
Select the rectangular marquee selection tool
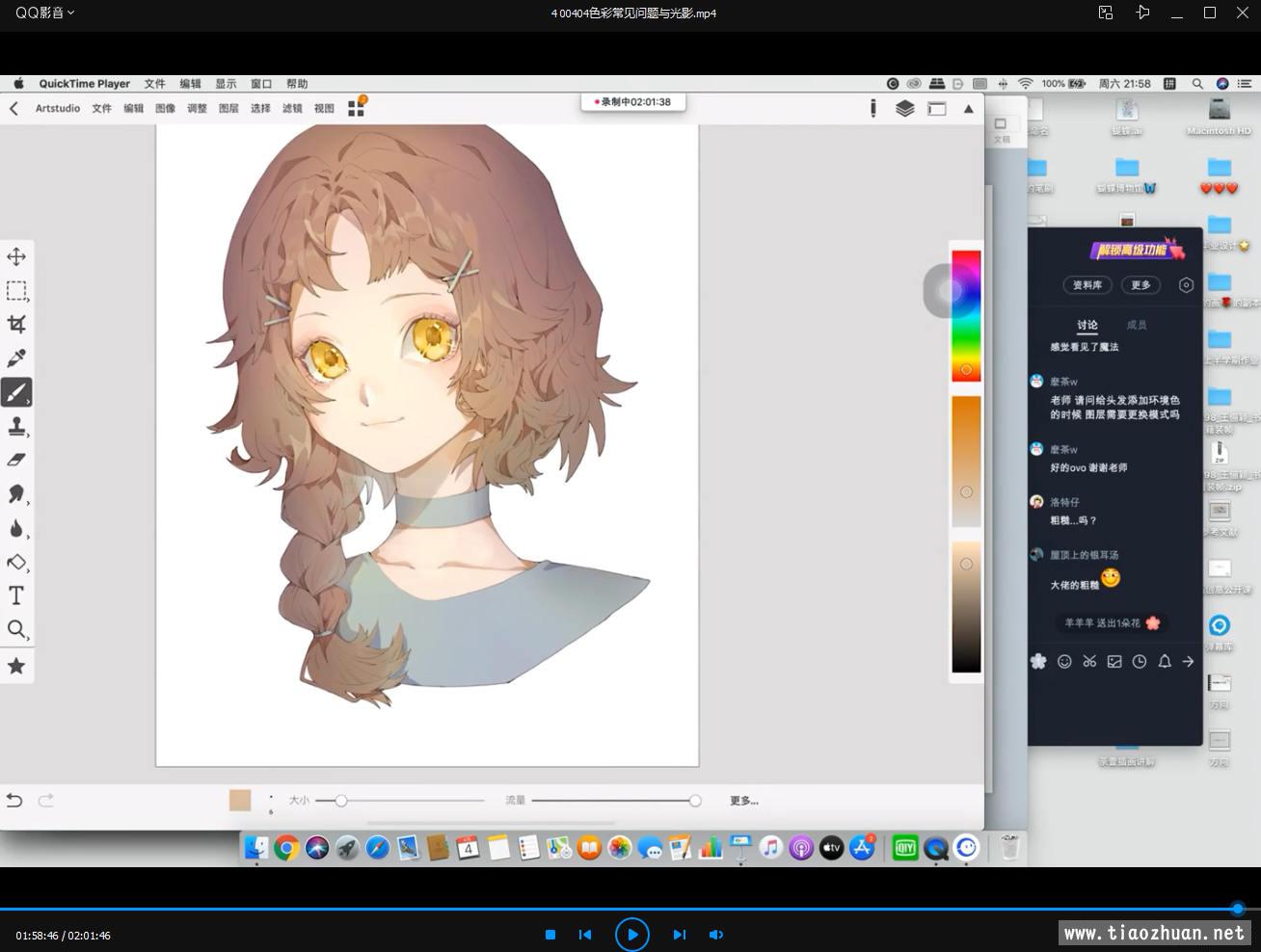[x=16, y=290]
